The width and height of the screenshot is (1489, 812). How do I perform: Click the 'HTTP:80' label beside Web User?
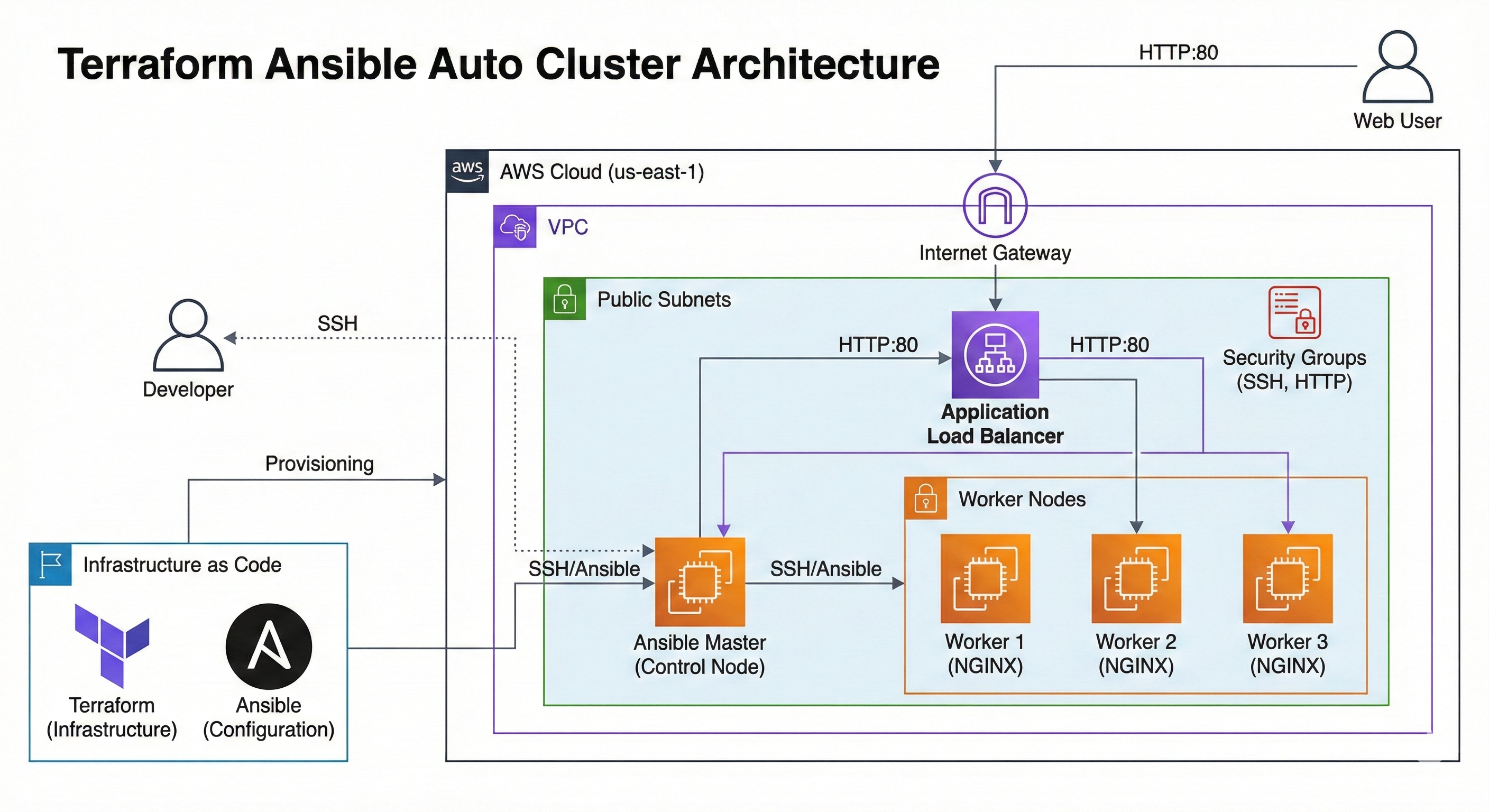pos(1178,52)
